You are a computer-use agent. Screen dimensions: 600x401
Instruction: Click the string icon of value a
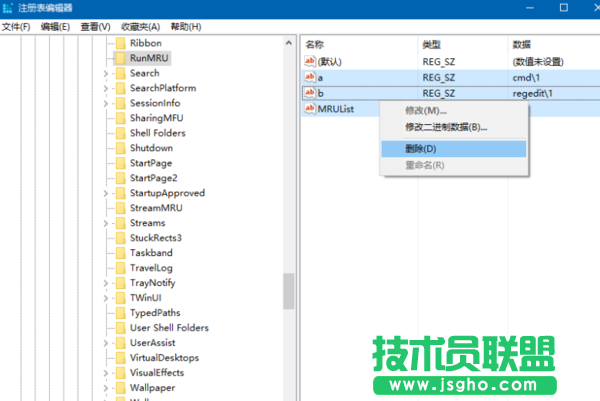310,77
